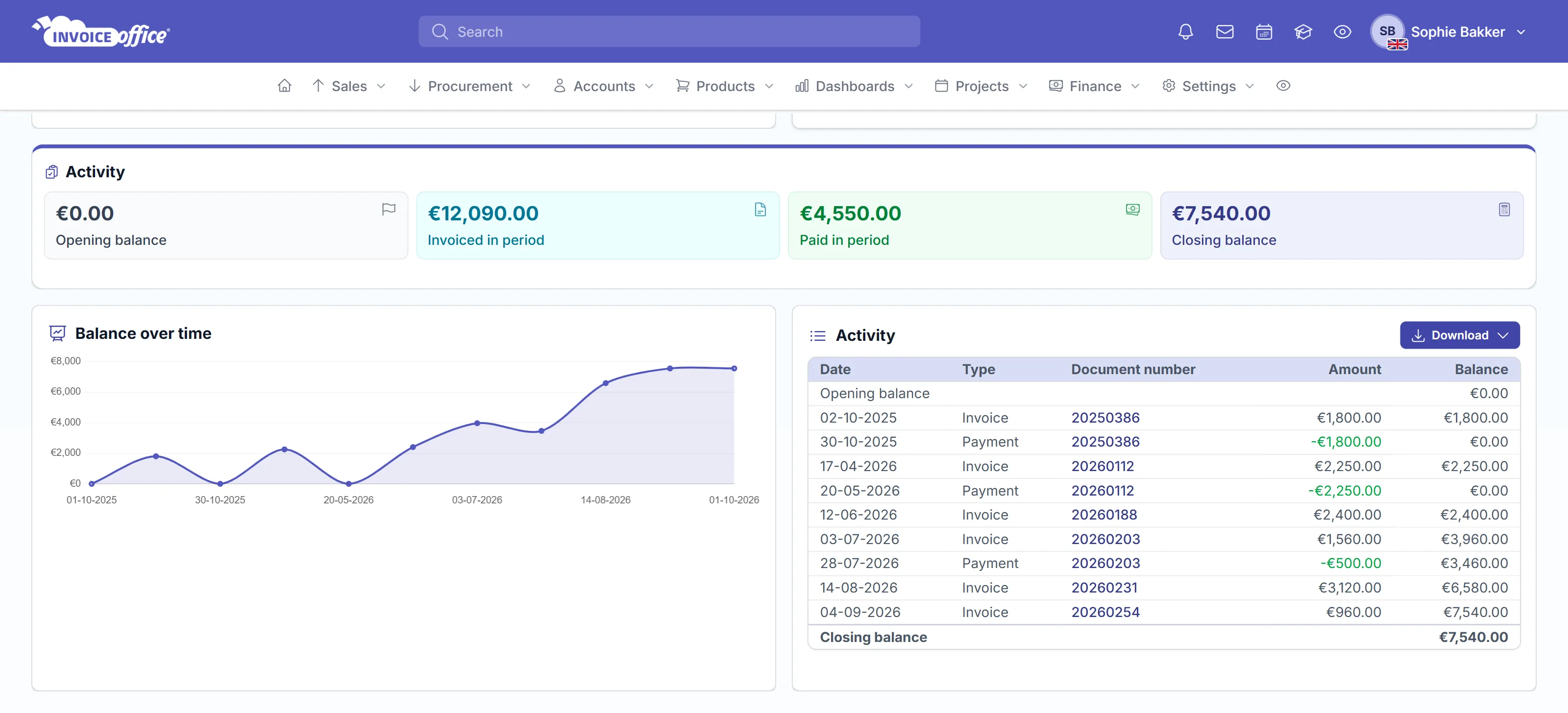
Task: Open Download options chevron
Action: pos(1503,335)
